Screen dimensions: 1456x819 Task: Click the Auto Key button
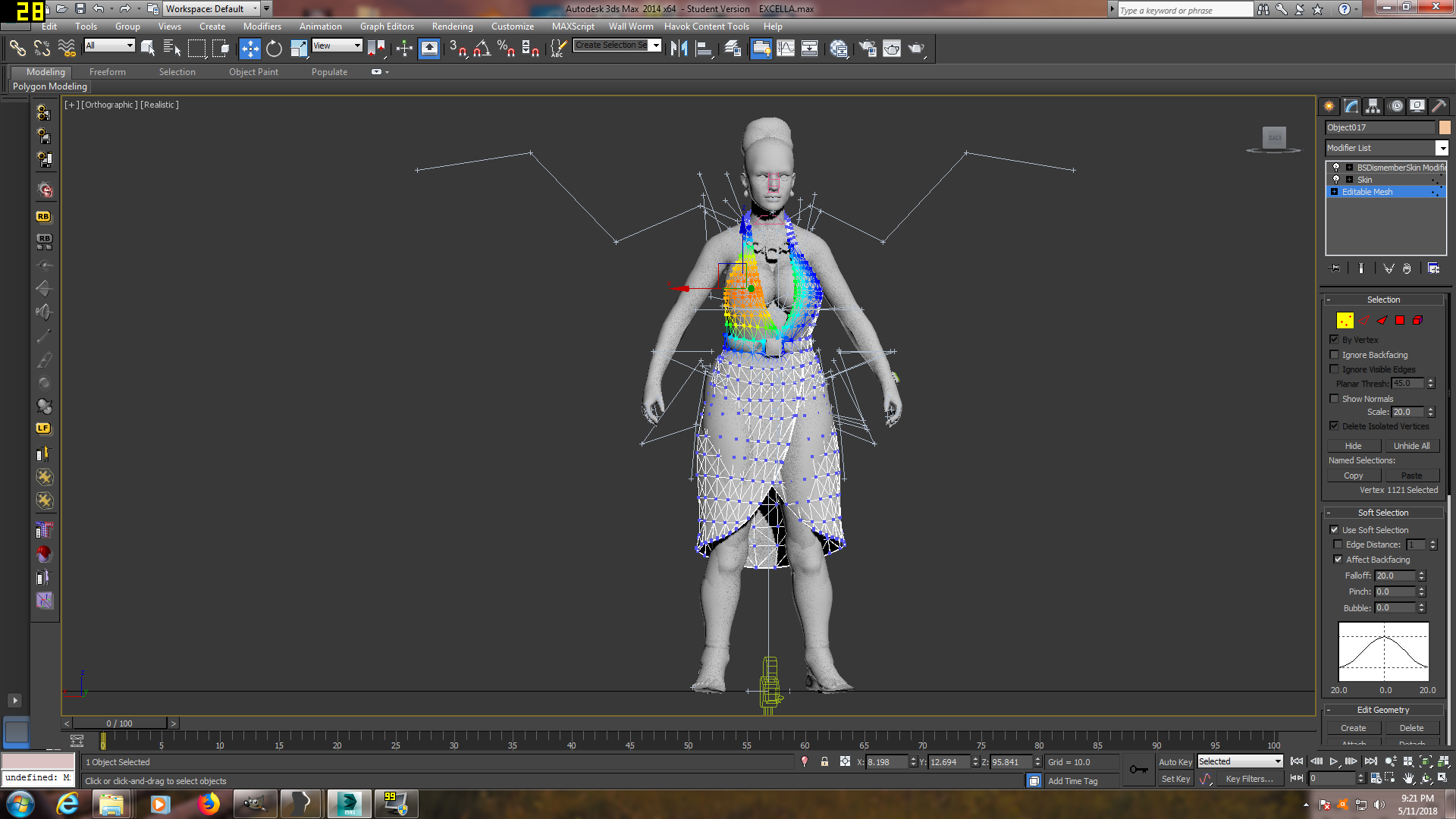click(1175, 762)
